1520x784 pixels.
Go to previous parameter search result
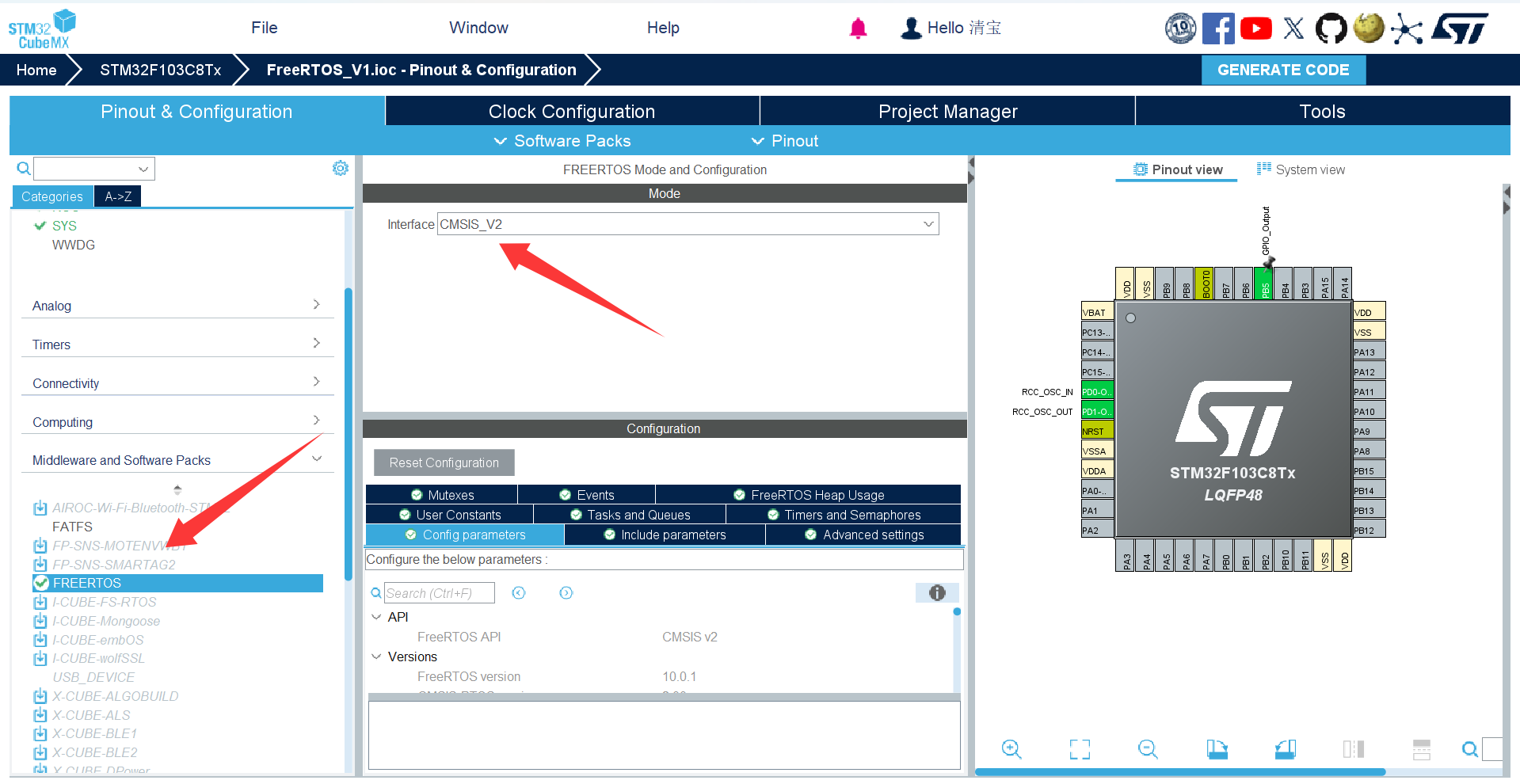(519, 593)
